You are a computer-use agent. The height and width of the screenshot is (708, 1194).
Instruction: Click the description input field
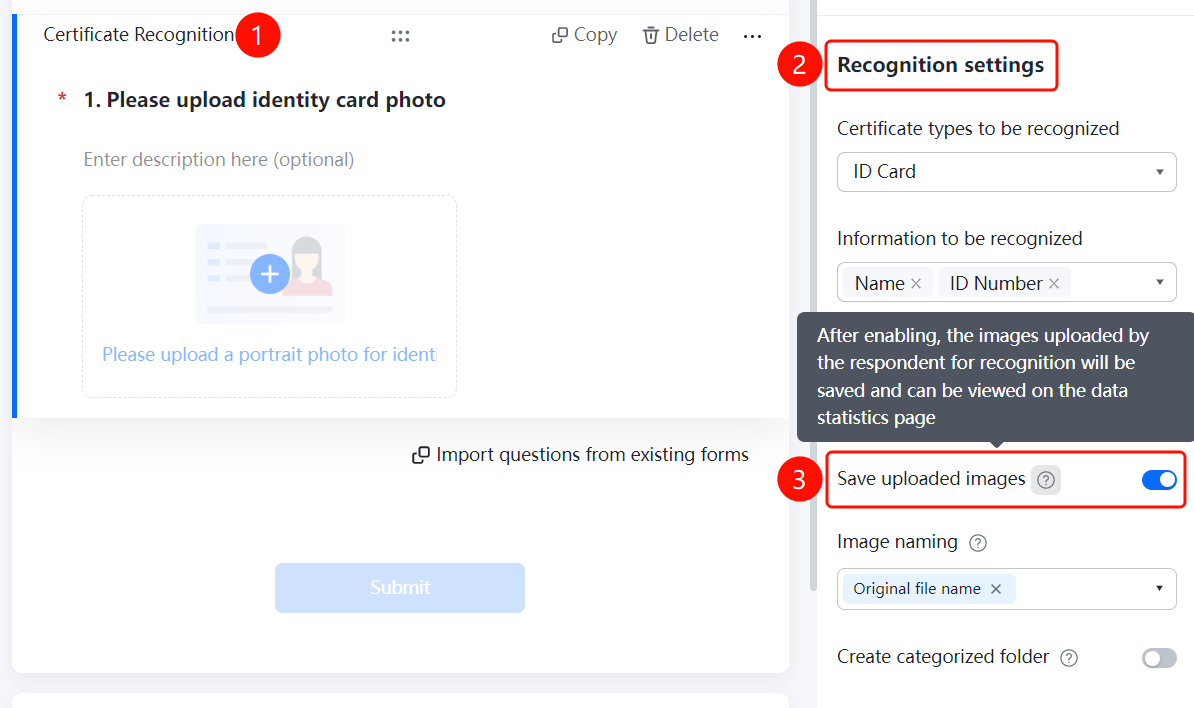click(x=219, y=160)
